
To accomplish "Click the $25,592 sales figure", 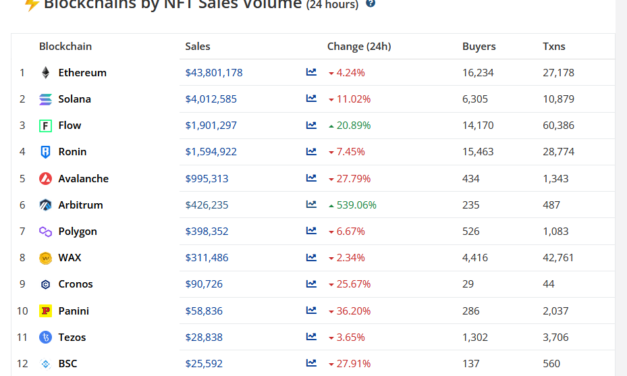I will click(x=204, y=364).
